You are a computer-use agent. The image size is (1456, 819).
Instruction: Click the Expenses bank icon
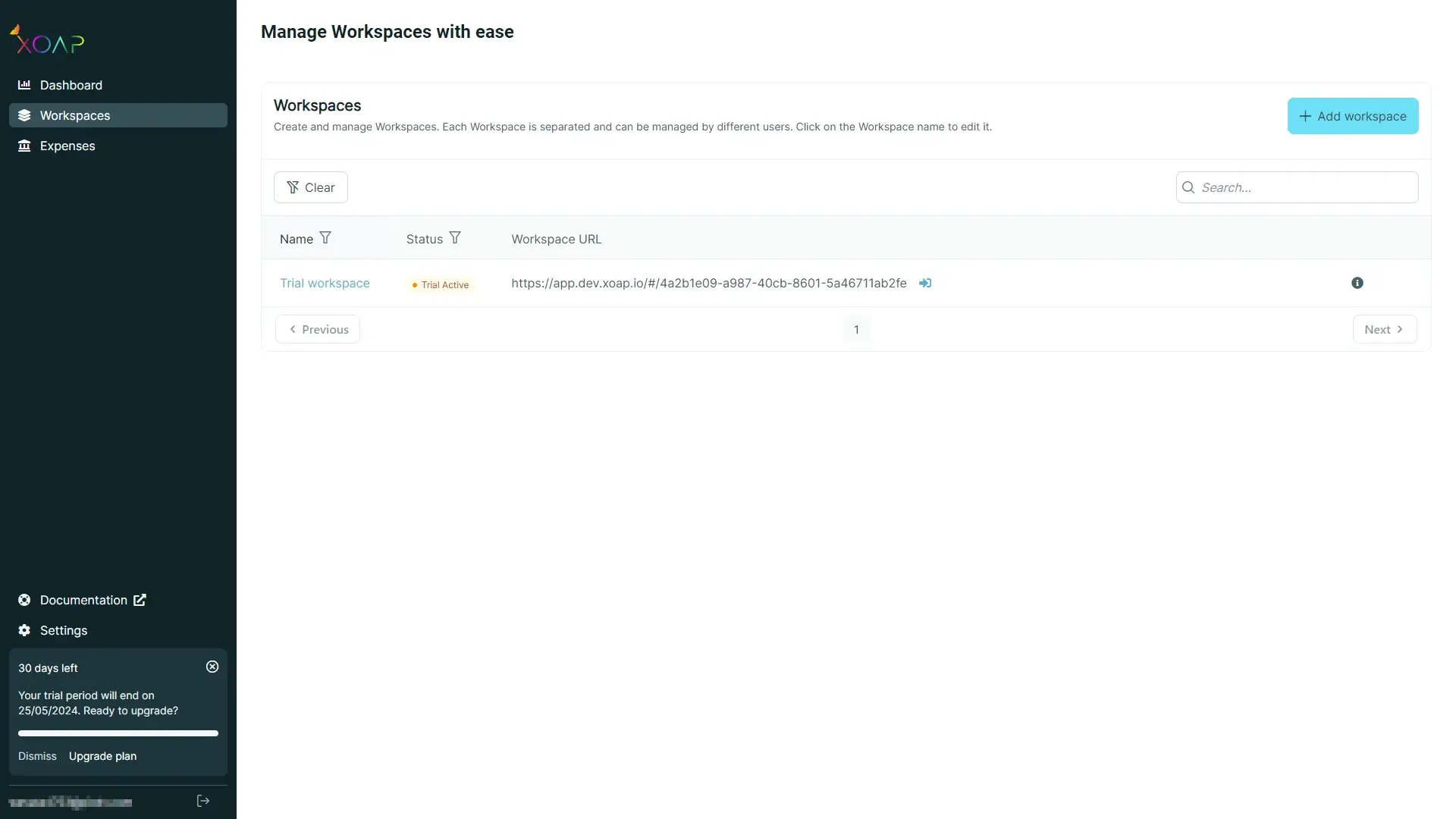coord(24,146)
